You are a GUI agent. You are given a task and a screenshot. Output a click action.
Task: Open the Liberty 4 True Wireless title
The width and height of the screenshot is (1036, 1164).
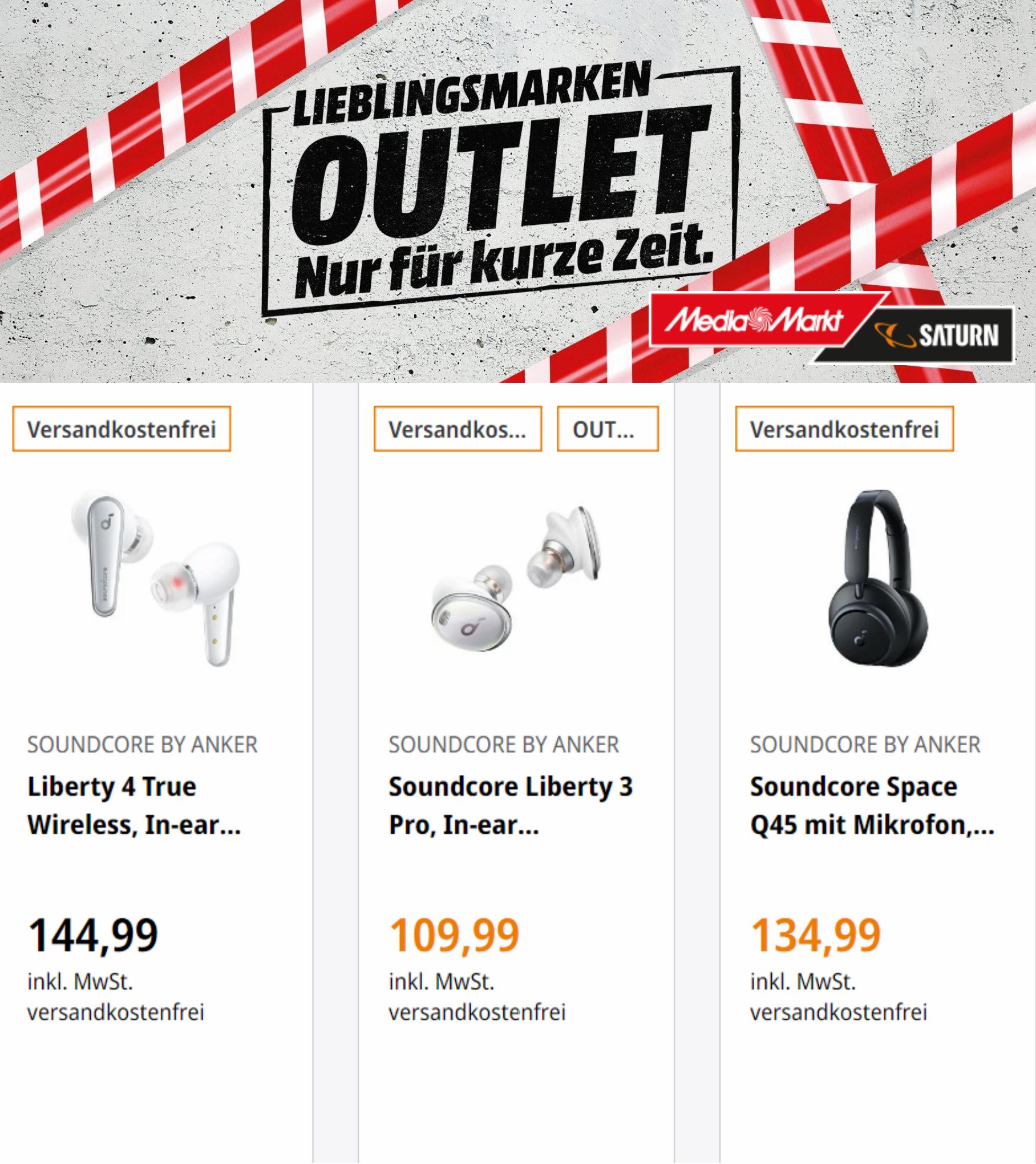click(134, 806)
